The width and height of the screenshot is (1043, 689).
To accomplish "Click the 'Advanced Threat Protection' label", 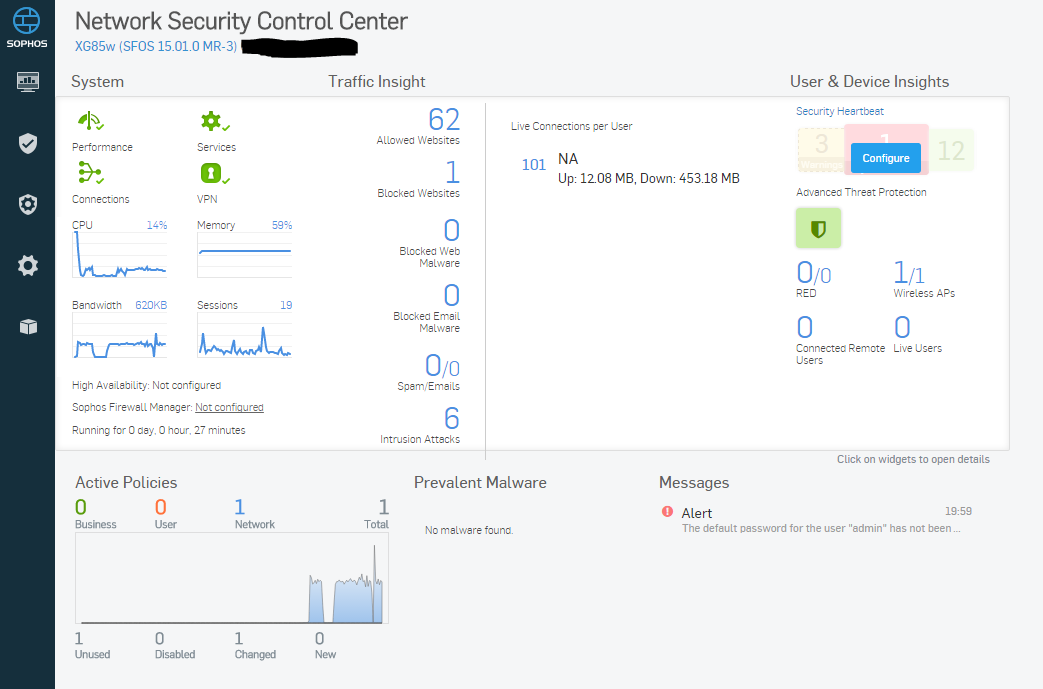I will point(861,192).
